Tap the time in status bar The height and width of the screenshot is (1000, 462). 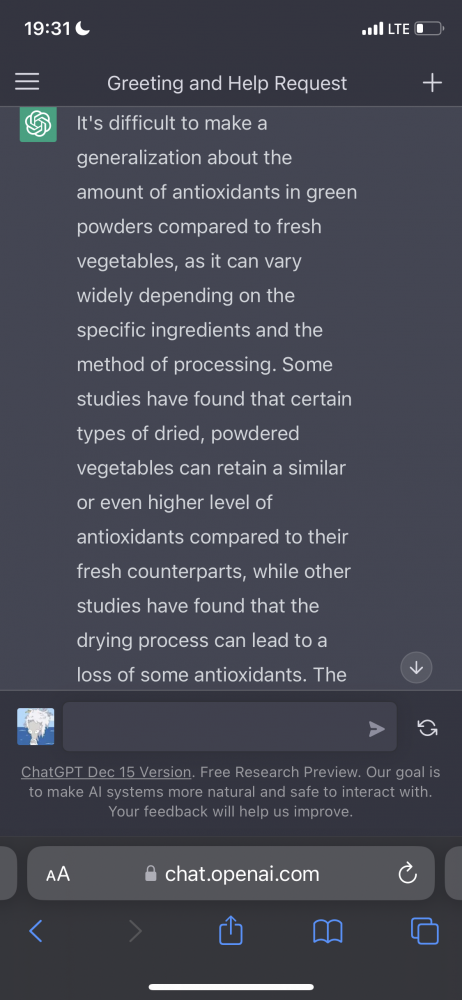click(47, 29)
